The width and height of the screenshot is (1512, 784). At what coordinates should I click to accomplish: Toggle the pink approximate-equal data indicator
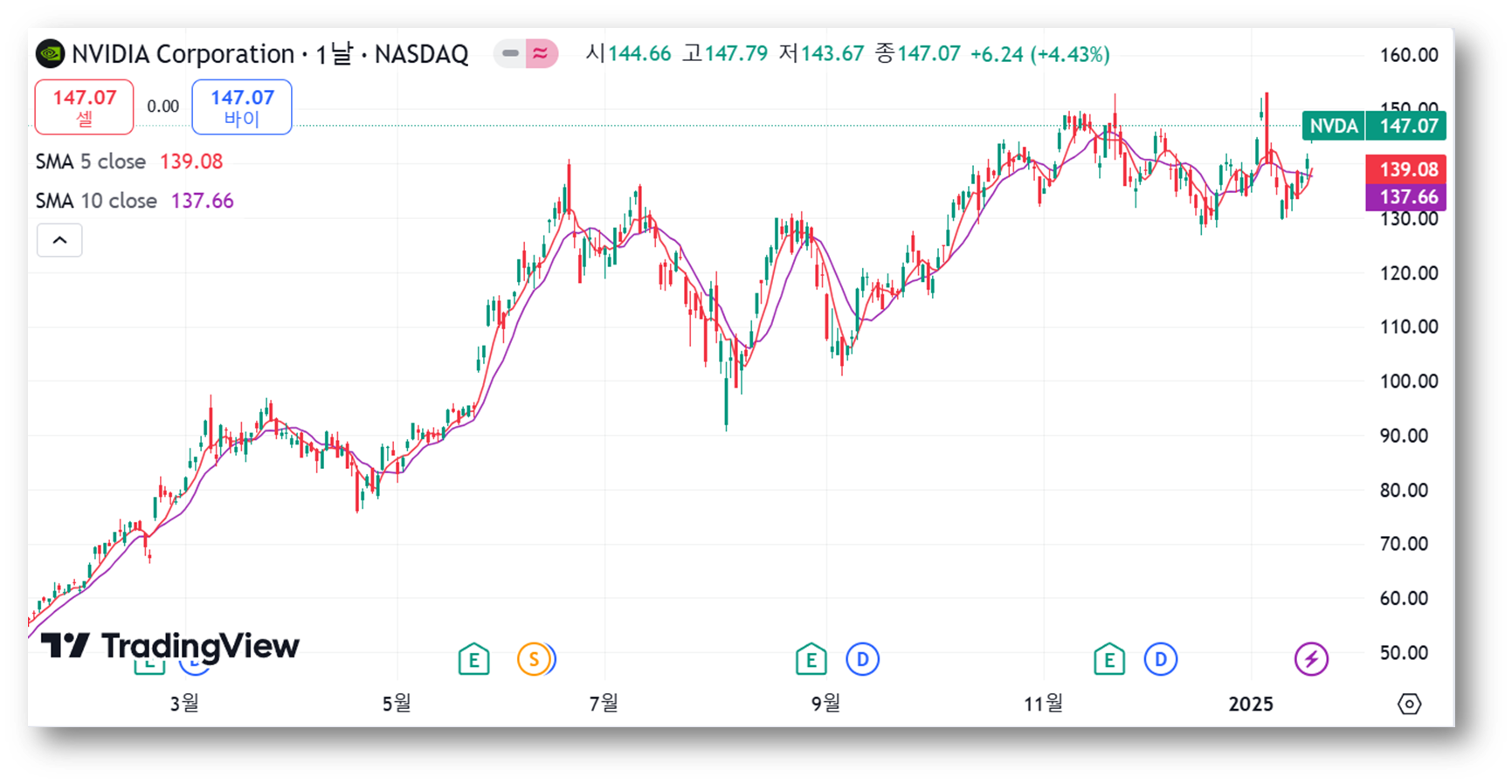[542, 54]
